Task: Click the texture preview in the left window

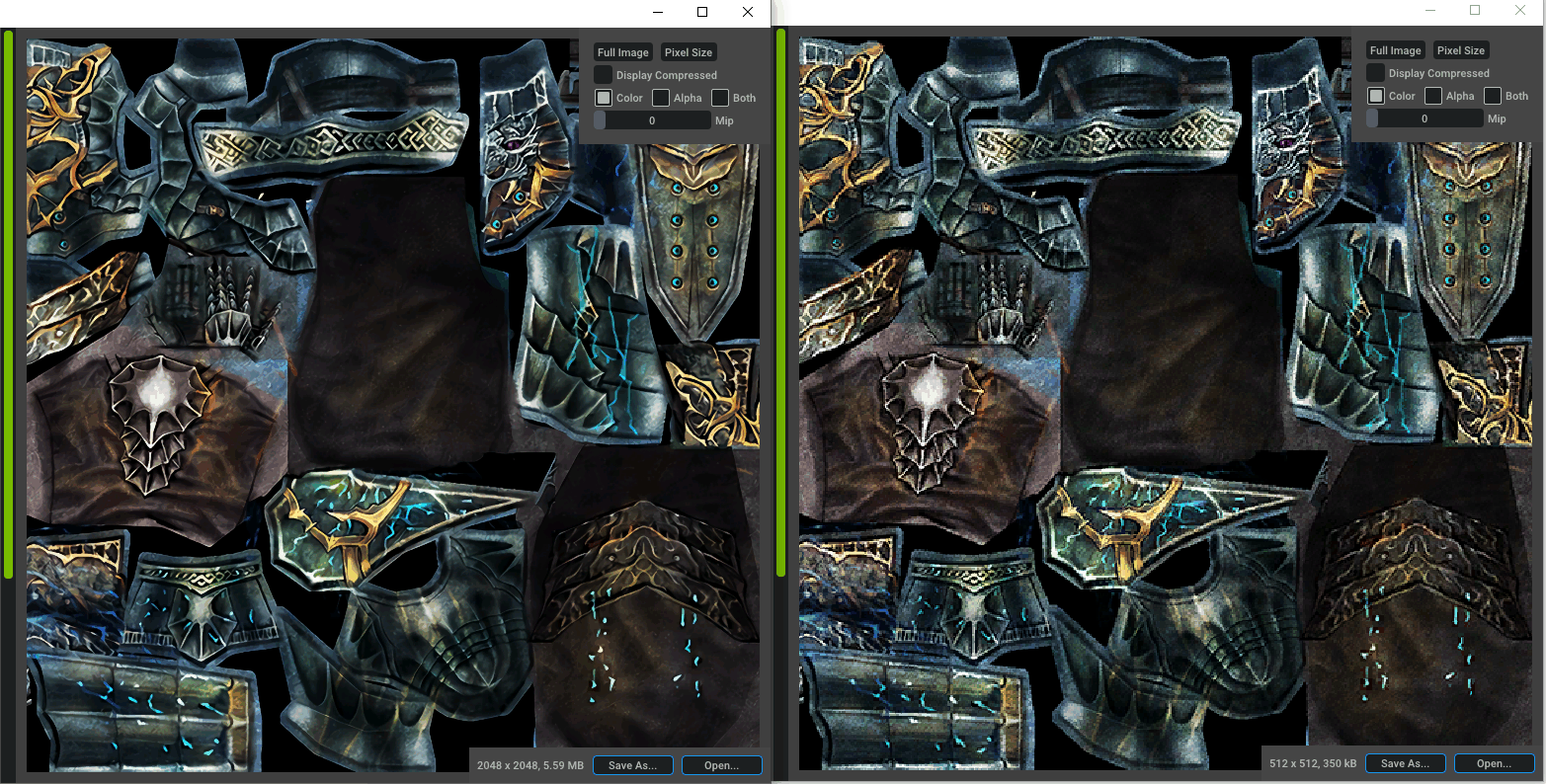Action: 393,405
